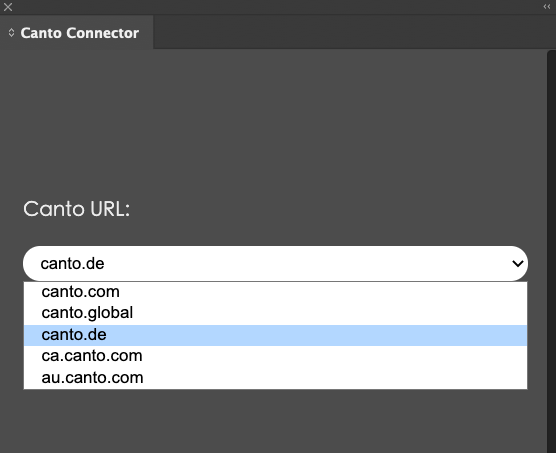Screen dimensions: 556x453
Task: Switch to the Canto Connector tab
Action: coord(77,33)
